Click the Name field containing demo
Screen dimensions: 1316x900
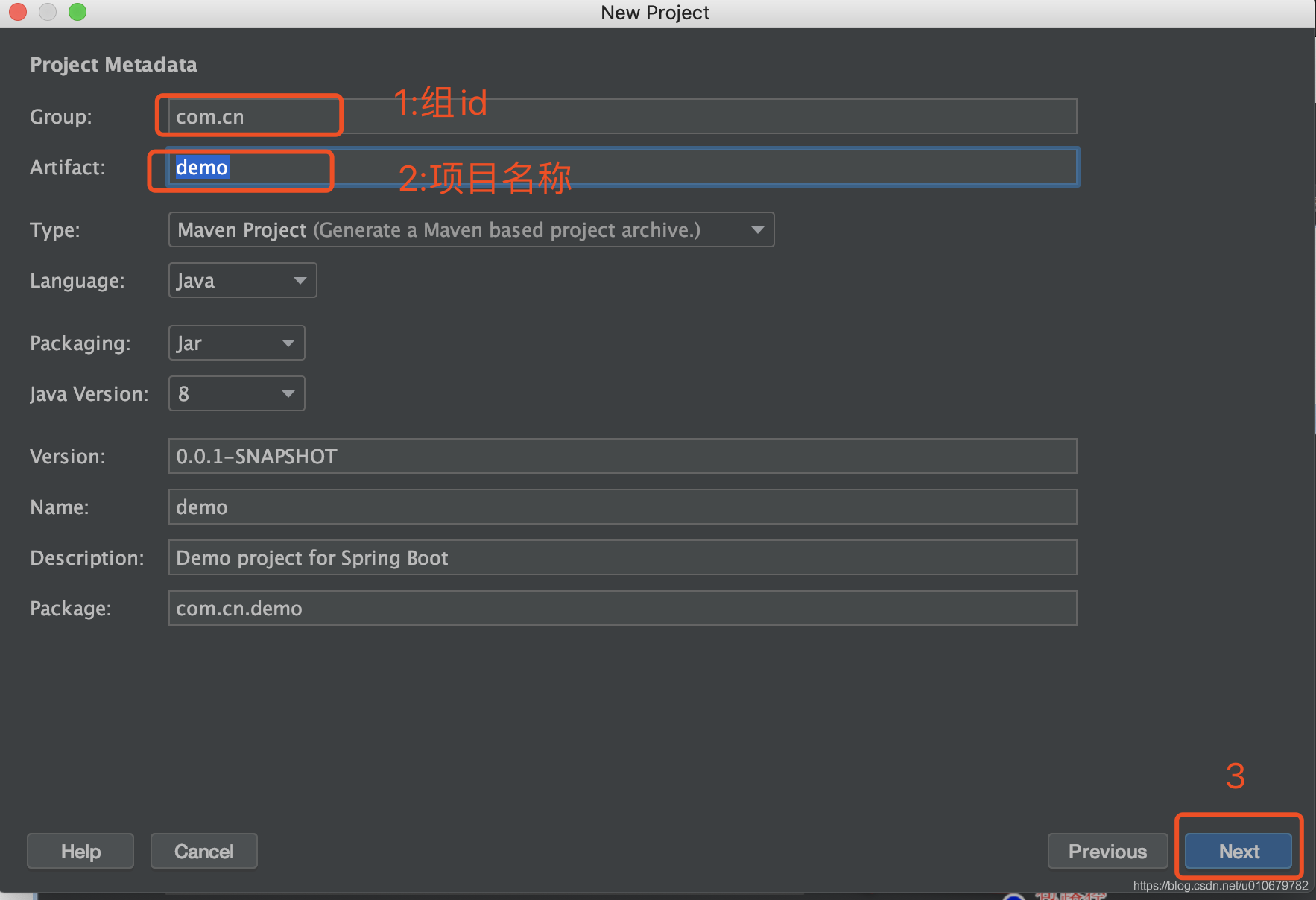pos(622,507)
